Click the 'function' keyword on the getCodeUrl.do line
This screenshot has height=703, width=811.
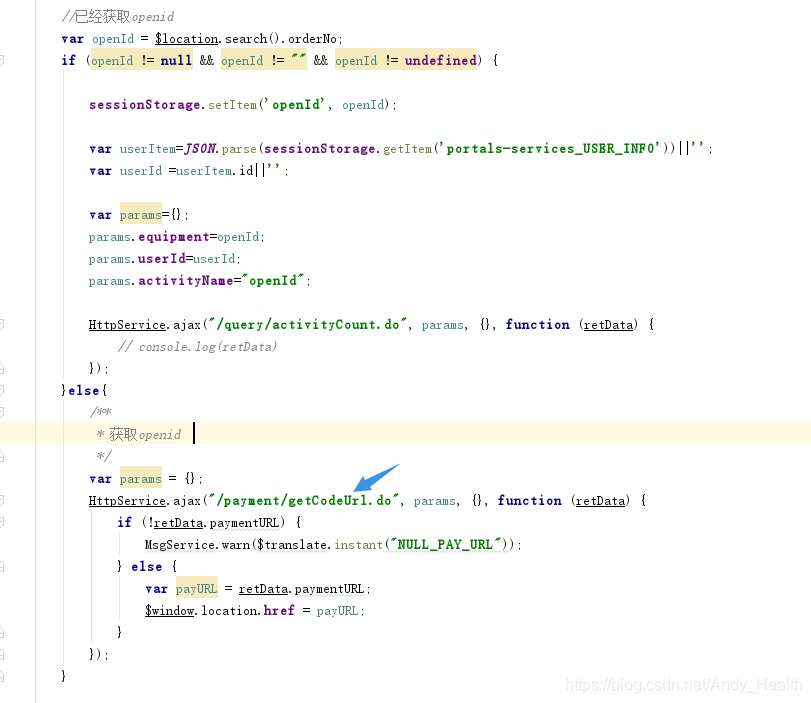coord(529,500)
